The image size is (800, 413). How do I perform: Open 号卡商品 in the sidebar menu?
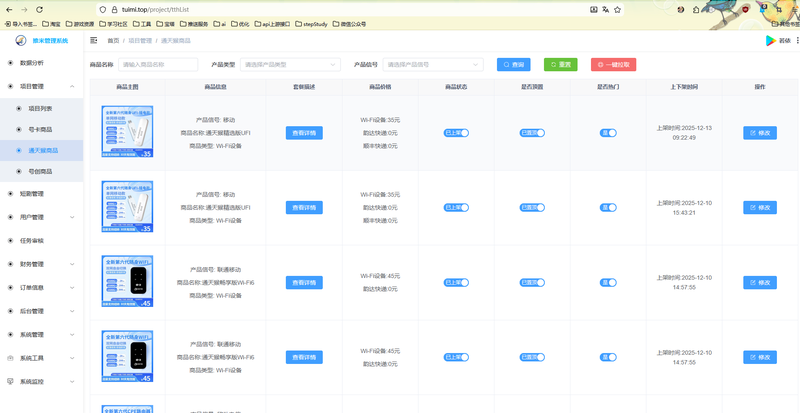coord(41,129)
